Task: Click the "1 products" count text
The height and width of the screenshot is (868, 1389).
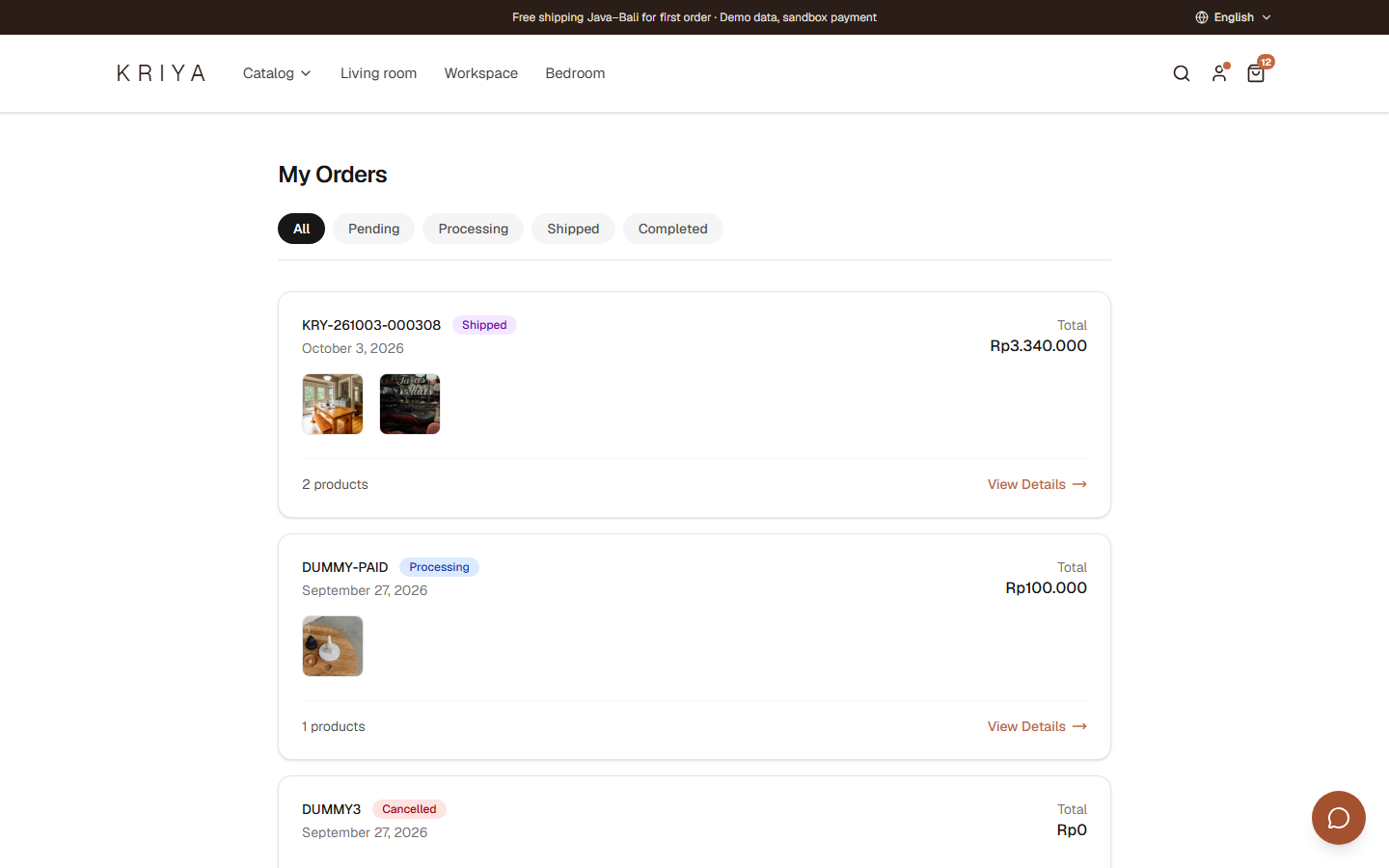Action: 334,726
